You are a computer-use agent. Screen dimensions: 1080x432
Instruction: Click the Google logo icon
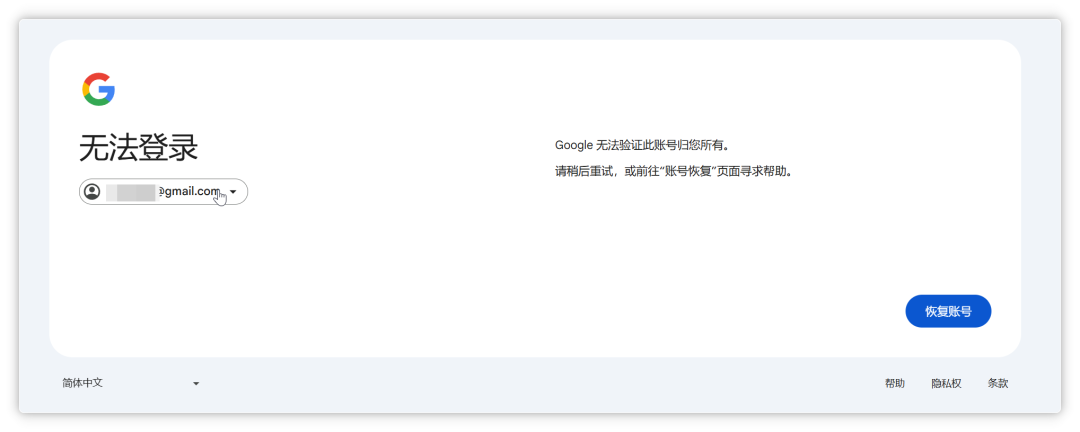(98, 90)
